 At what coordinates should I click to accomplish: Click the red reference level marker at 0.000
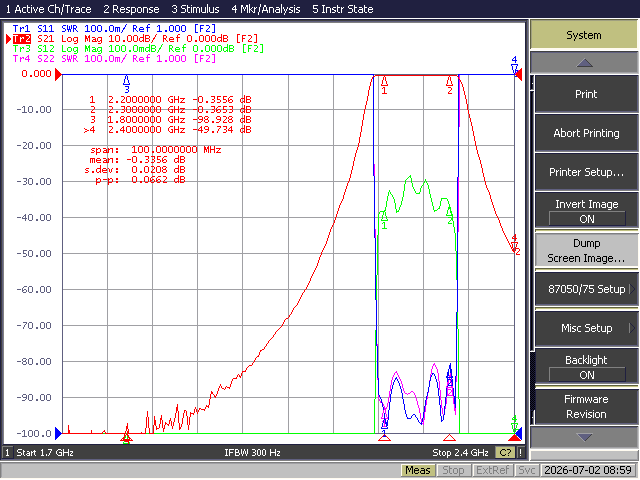tap(58, 74)
